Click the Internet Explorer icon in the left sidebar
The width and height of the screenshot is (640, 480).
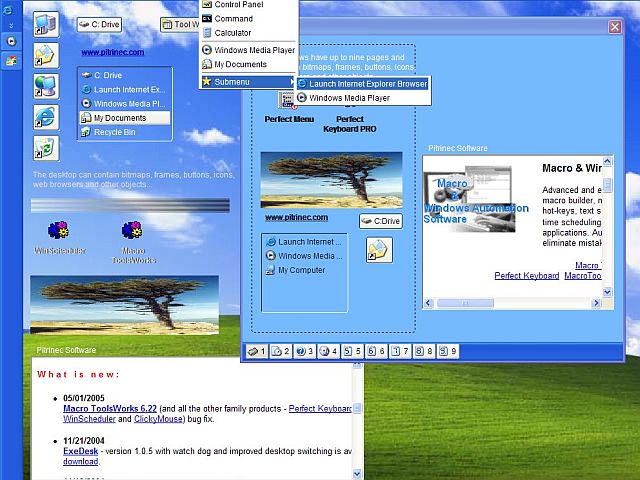click(8, 10)
